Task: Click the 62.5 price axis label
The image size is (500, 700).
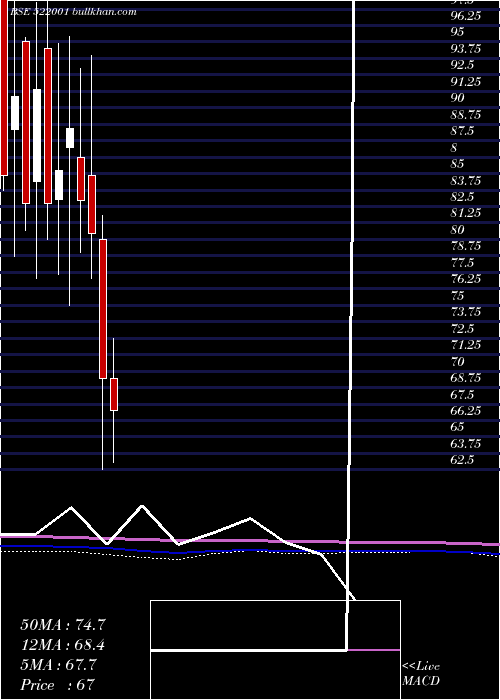Action: point(462,461)
